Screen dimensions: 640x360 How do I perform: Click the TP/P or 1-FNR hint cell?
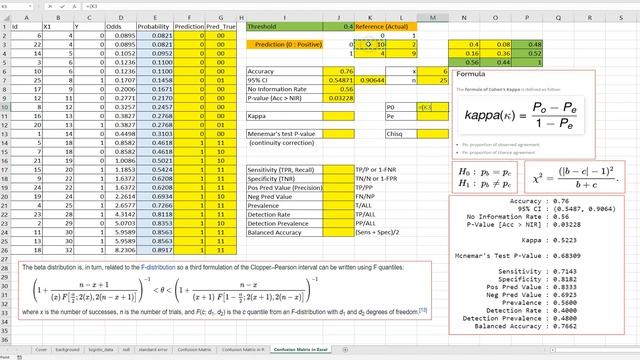click(x=376, y=169)
